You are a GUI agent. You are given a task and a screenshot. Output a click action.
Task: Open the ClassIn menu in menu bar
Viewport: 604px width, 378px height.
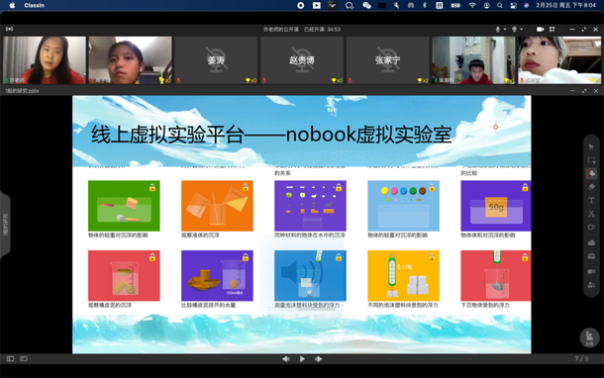point(34,5)
